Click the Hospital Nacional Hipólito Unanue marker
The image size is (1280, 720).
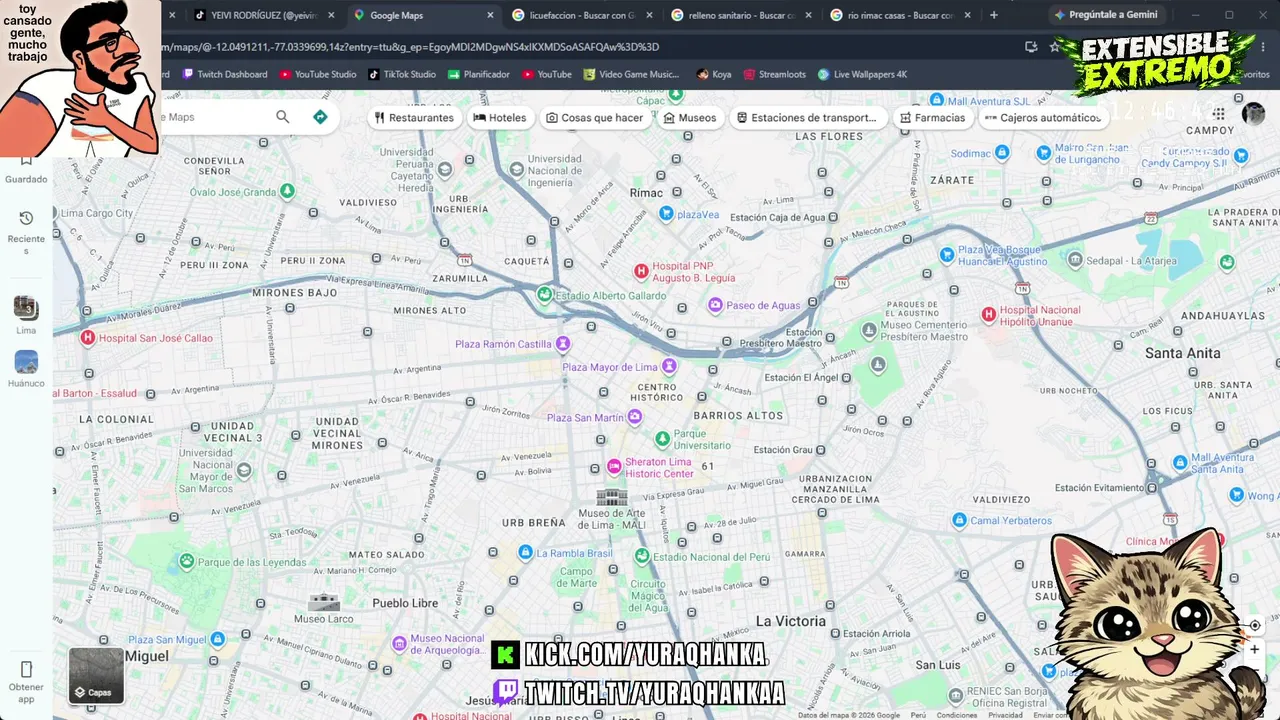pyautogui.click(x=989, y=314)
